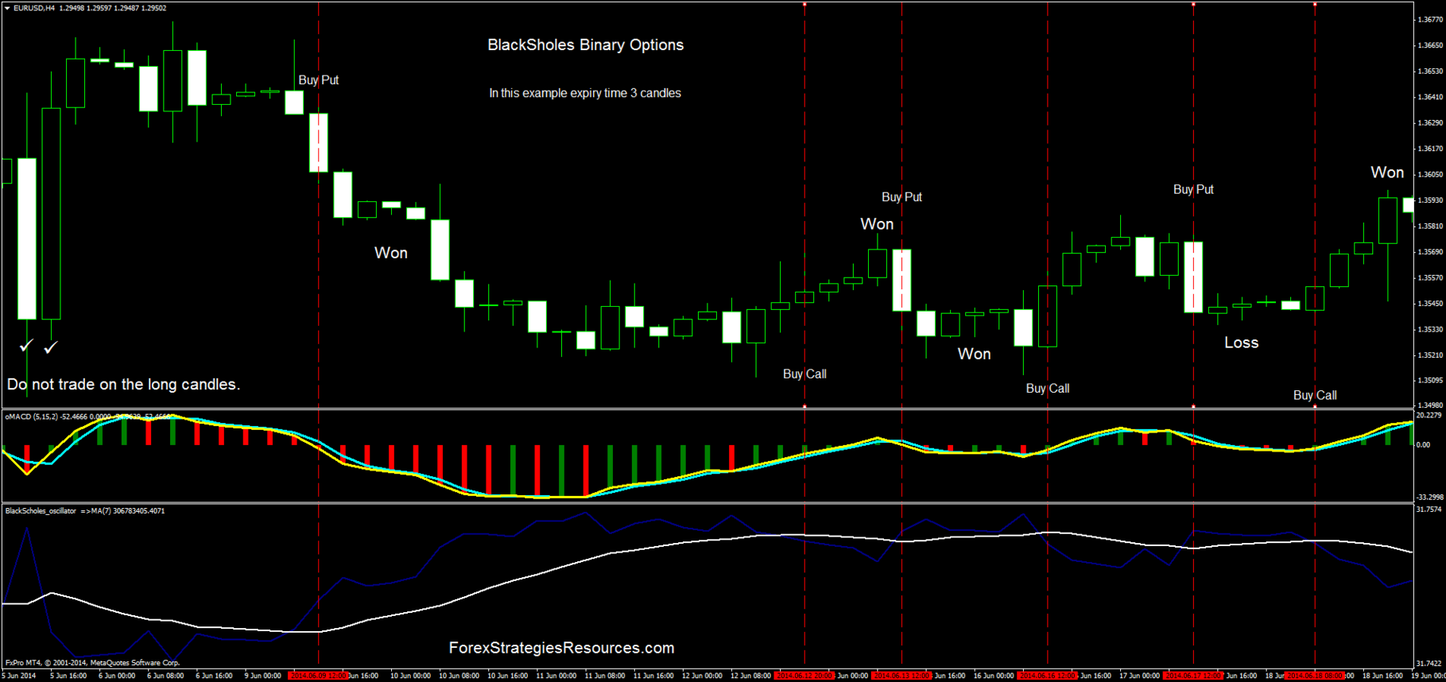
Task: Click the 1.35450 price on the right scale
Action: pos(1432,303)
